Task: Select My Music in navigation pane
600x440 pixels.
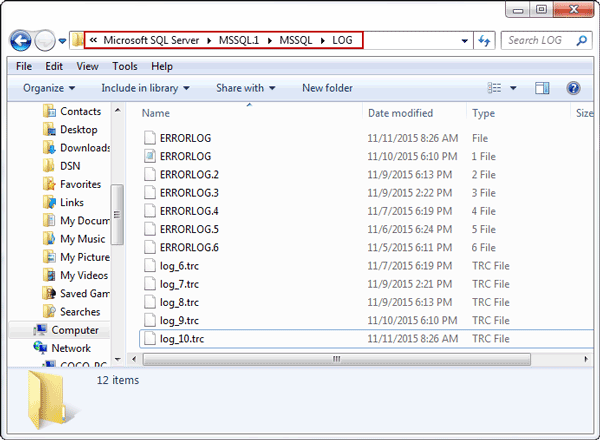Action: (x=74, y=239)
